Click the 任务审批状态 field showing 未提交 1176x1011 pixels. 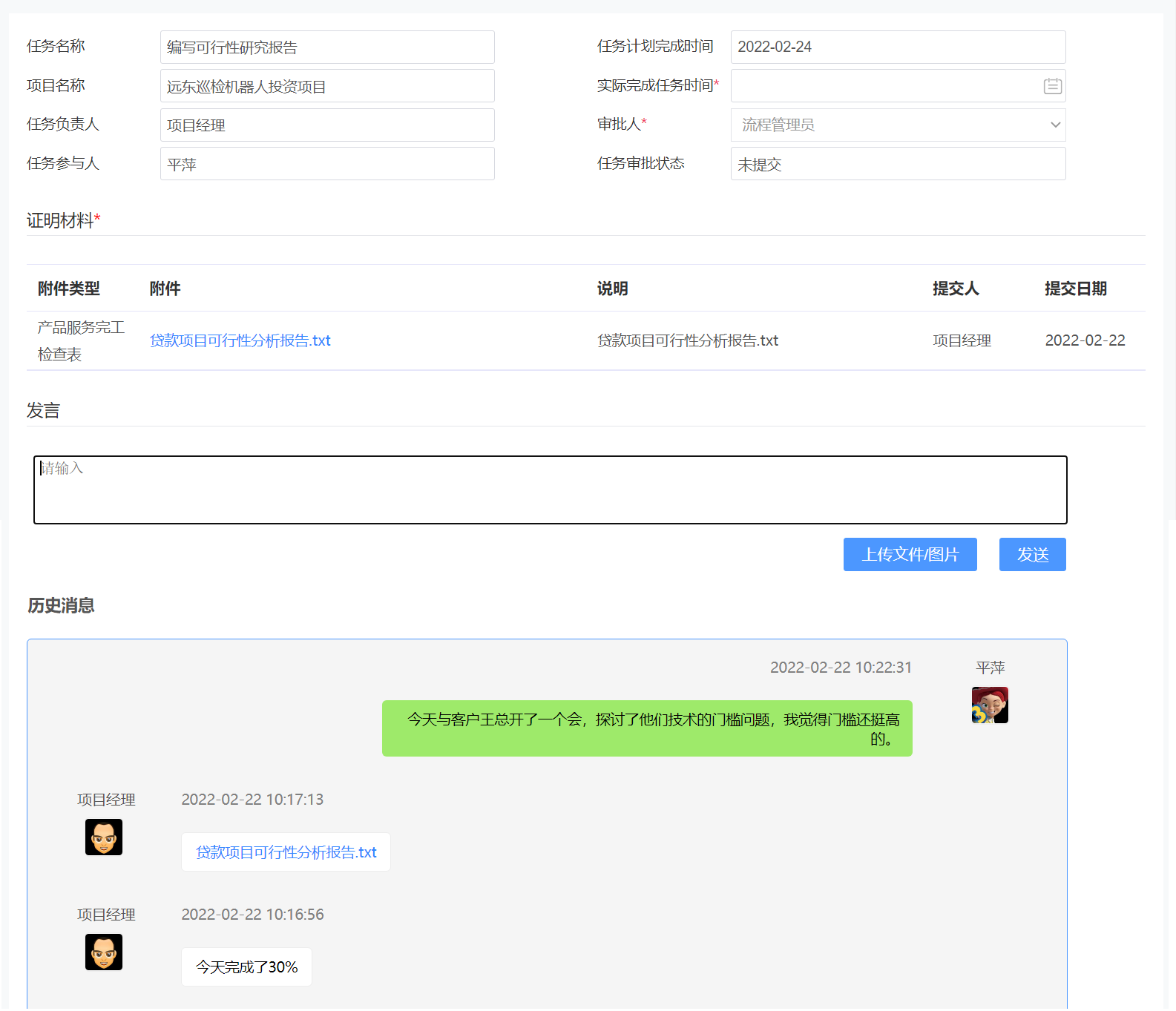point(898,164)
